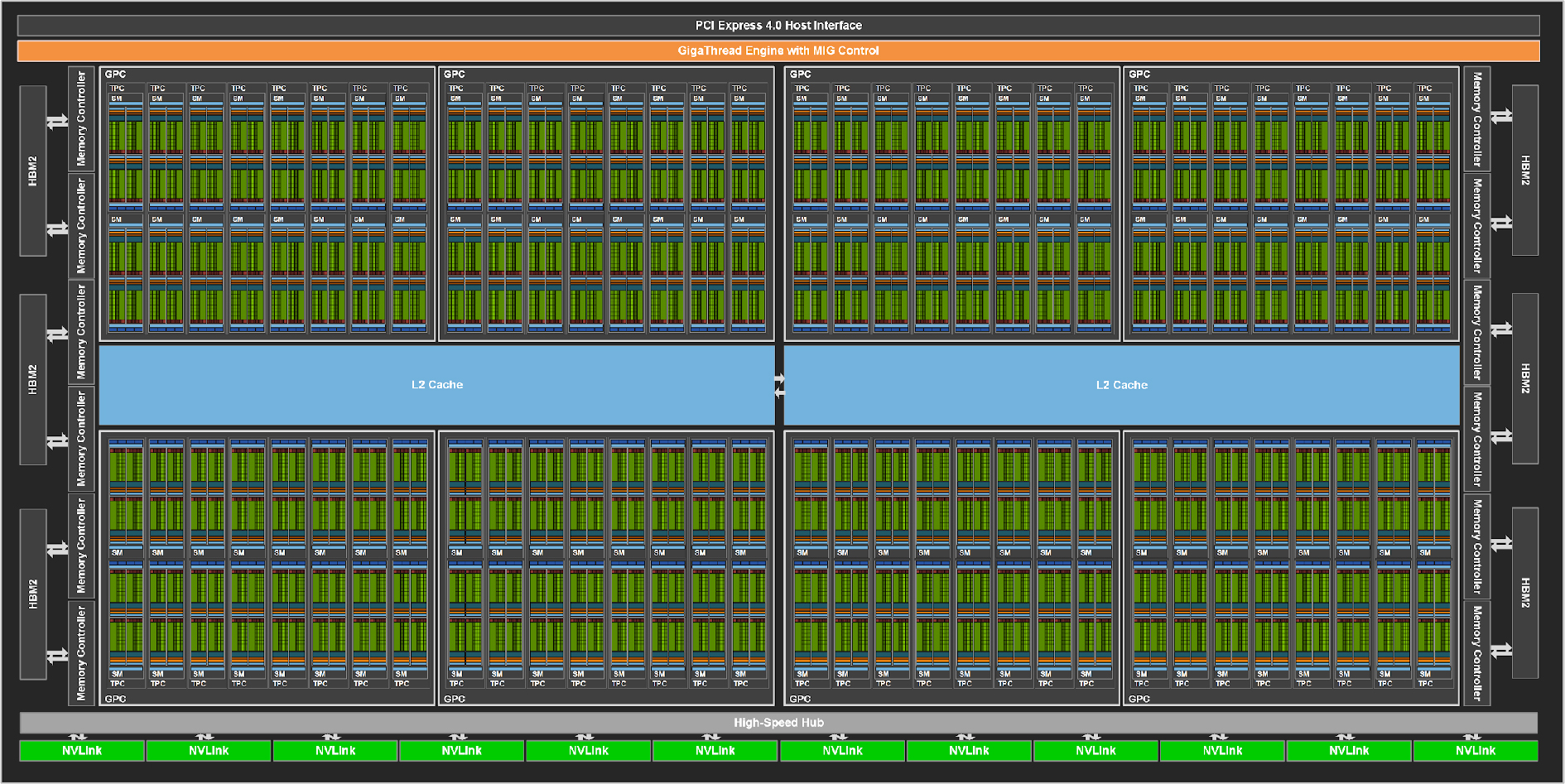Image resolution: width=1565 pixels, height=784 pixels.
Task: Select the orange GigaThread Engine with MIG Control bar
Action: pos(778,51)
